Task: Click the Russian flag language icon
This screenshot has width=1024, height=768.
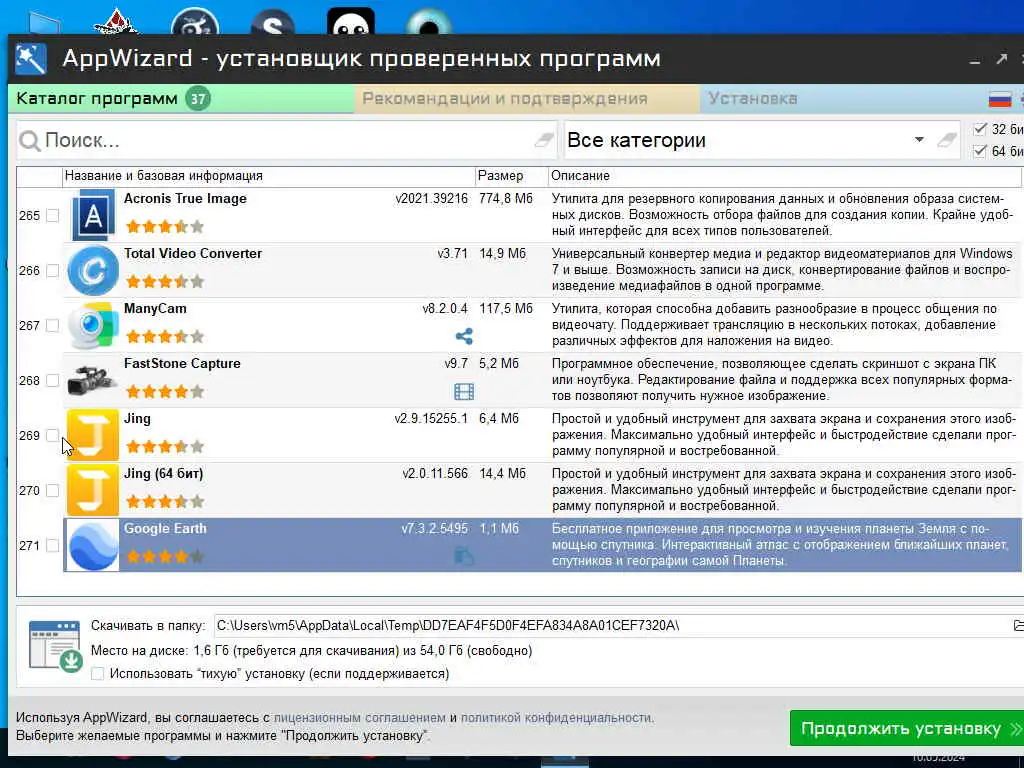Action: 1000,99
